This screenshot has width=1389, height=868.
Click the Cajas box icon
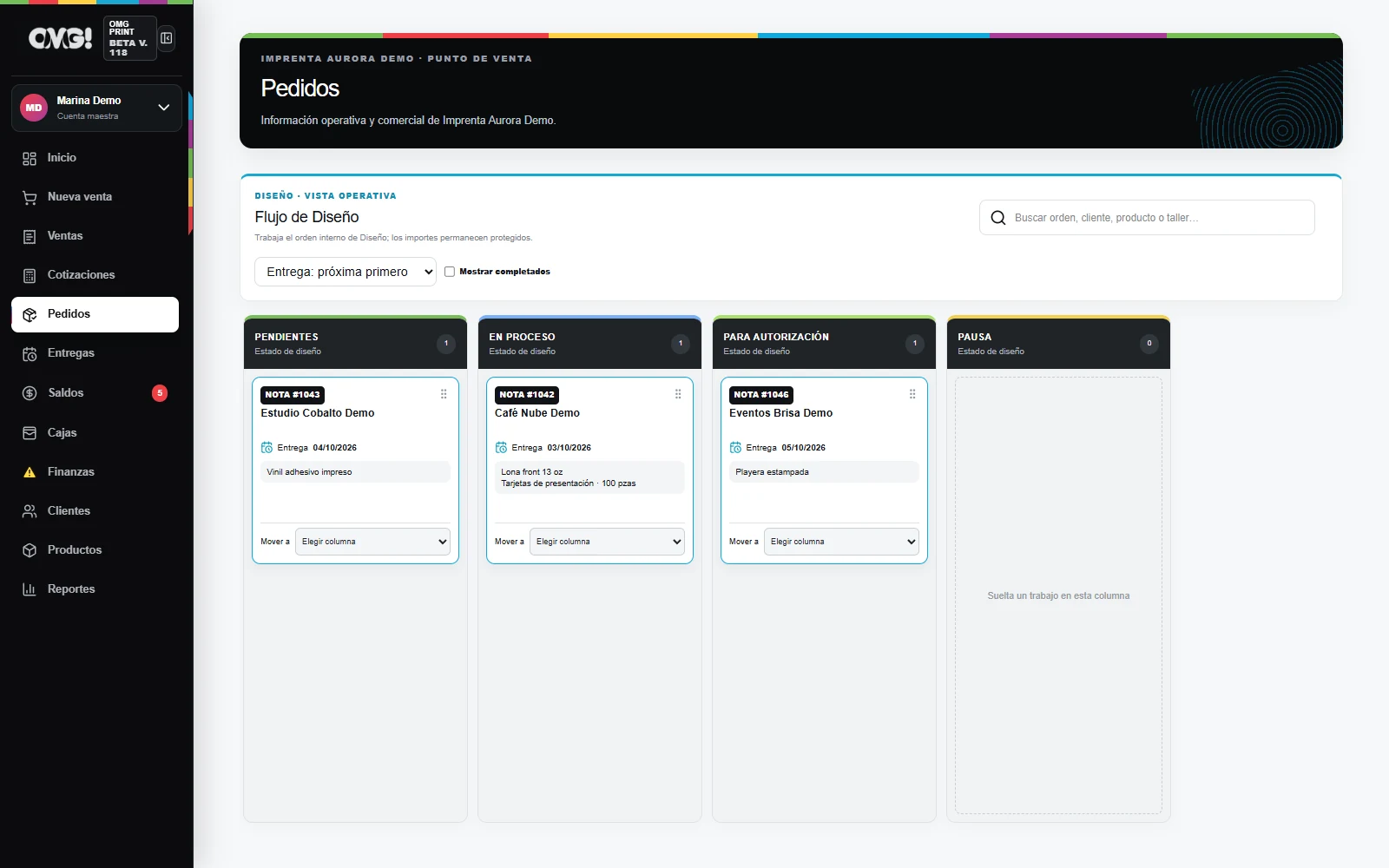(x=30, y=432)
